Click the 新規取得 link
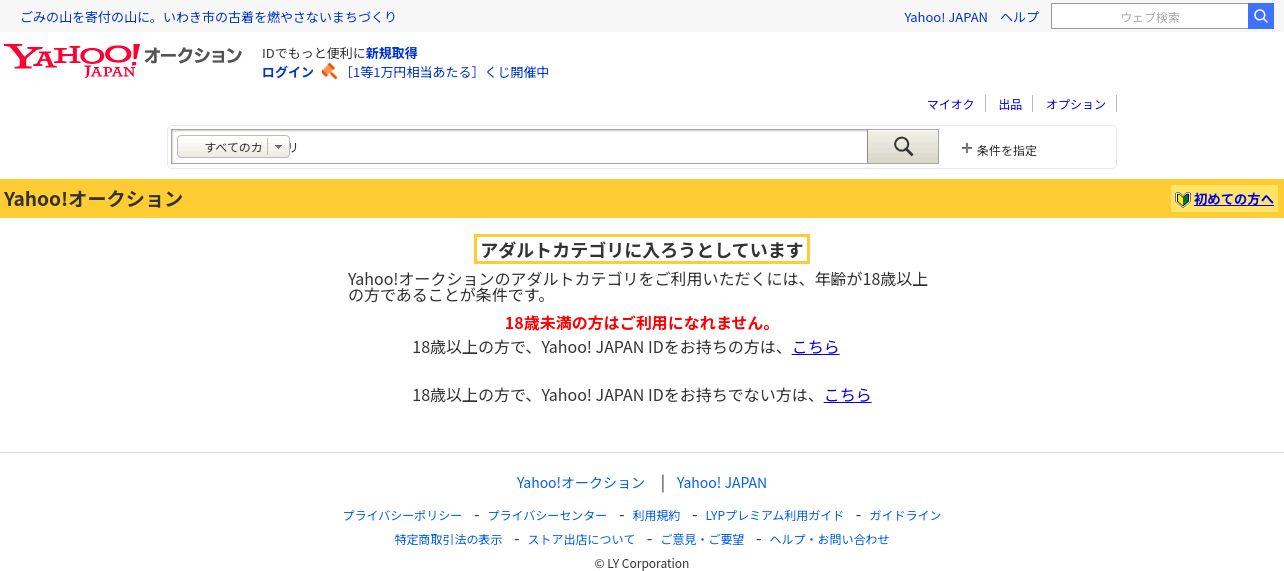The width and height of the screenshot is (1284, 571). (x=391, y=53)
